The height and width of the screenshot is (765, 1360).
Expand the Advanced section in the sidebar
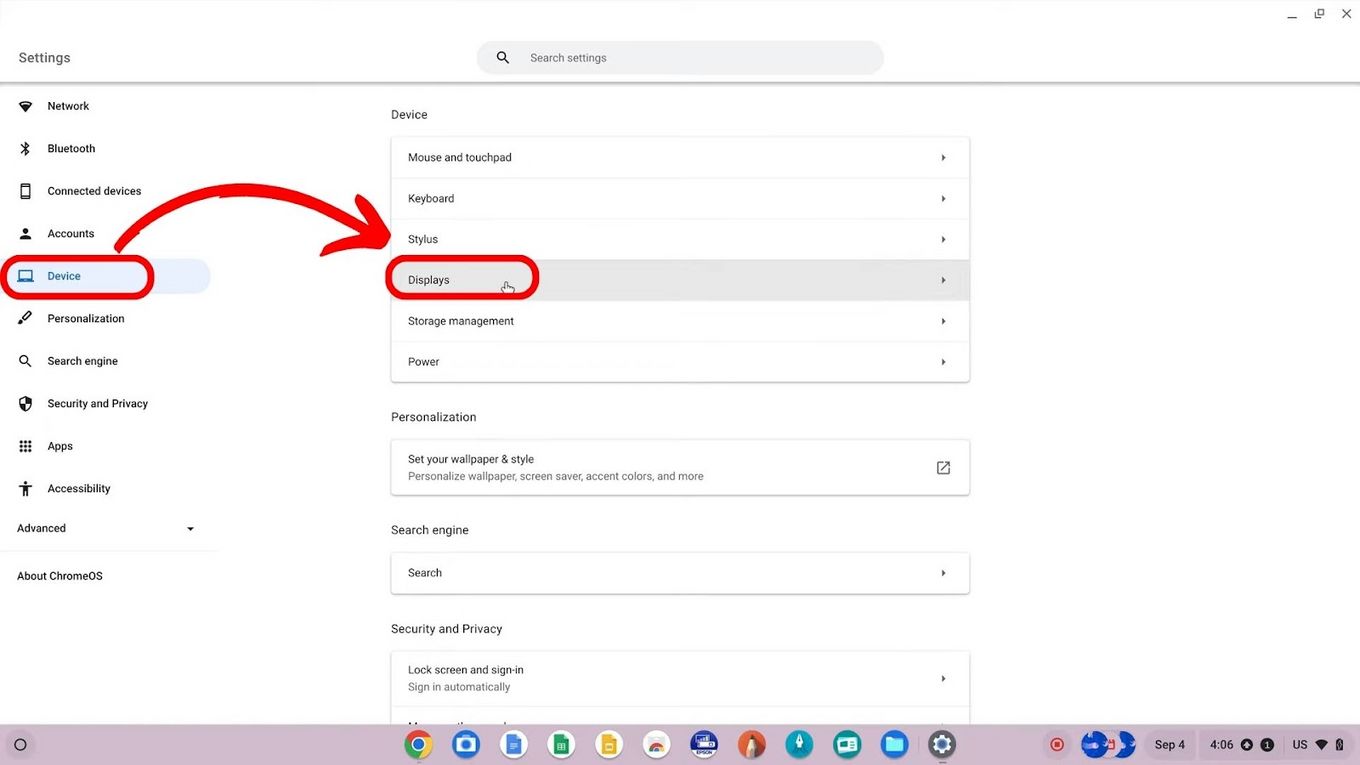[x=105, y=528]
